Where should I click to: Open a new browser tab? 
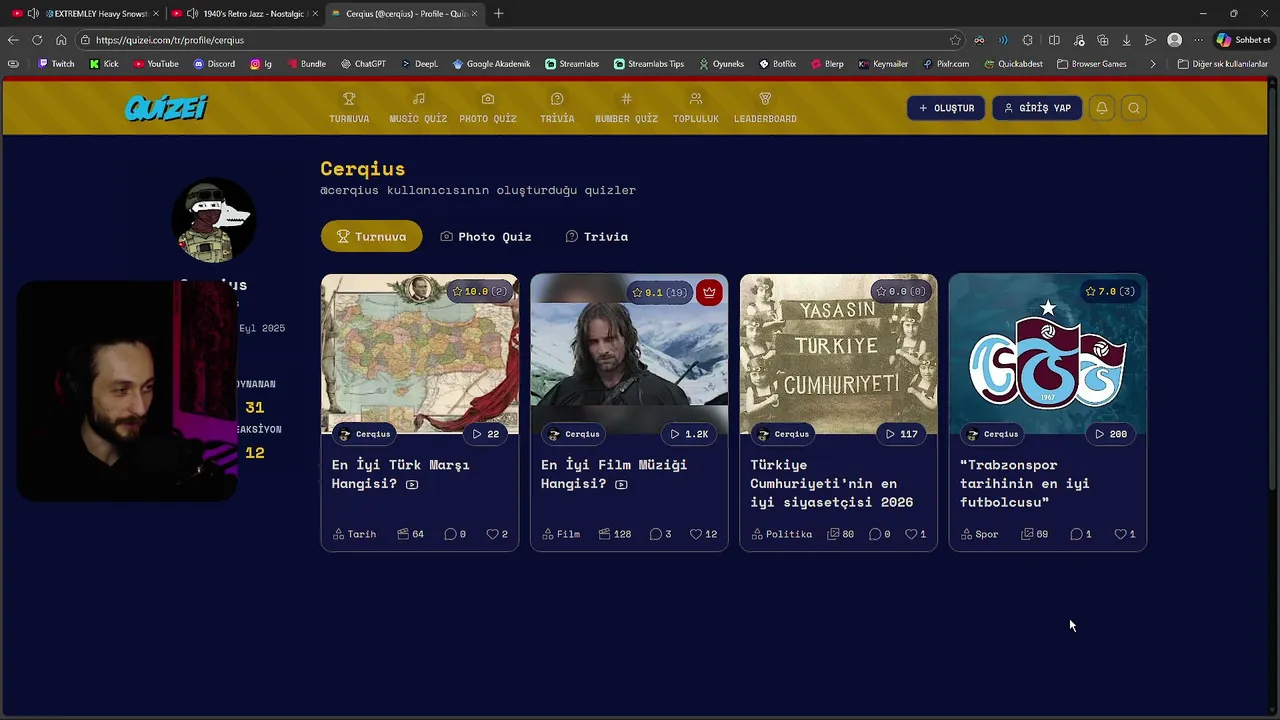(x=499, y=14)
